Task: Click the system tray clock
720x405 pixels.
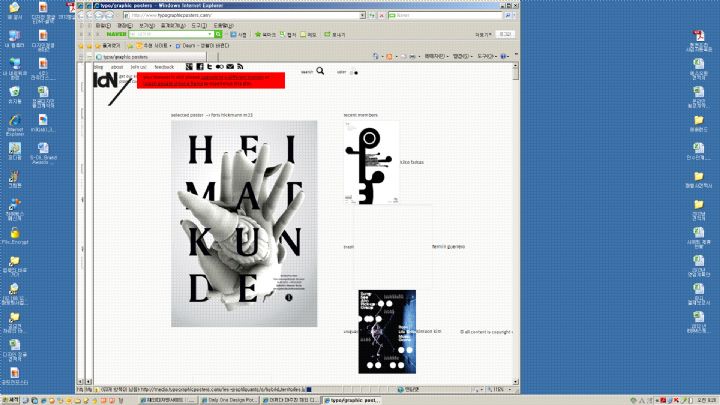Action: [x=707, y=400]
